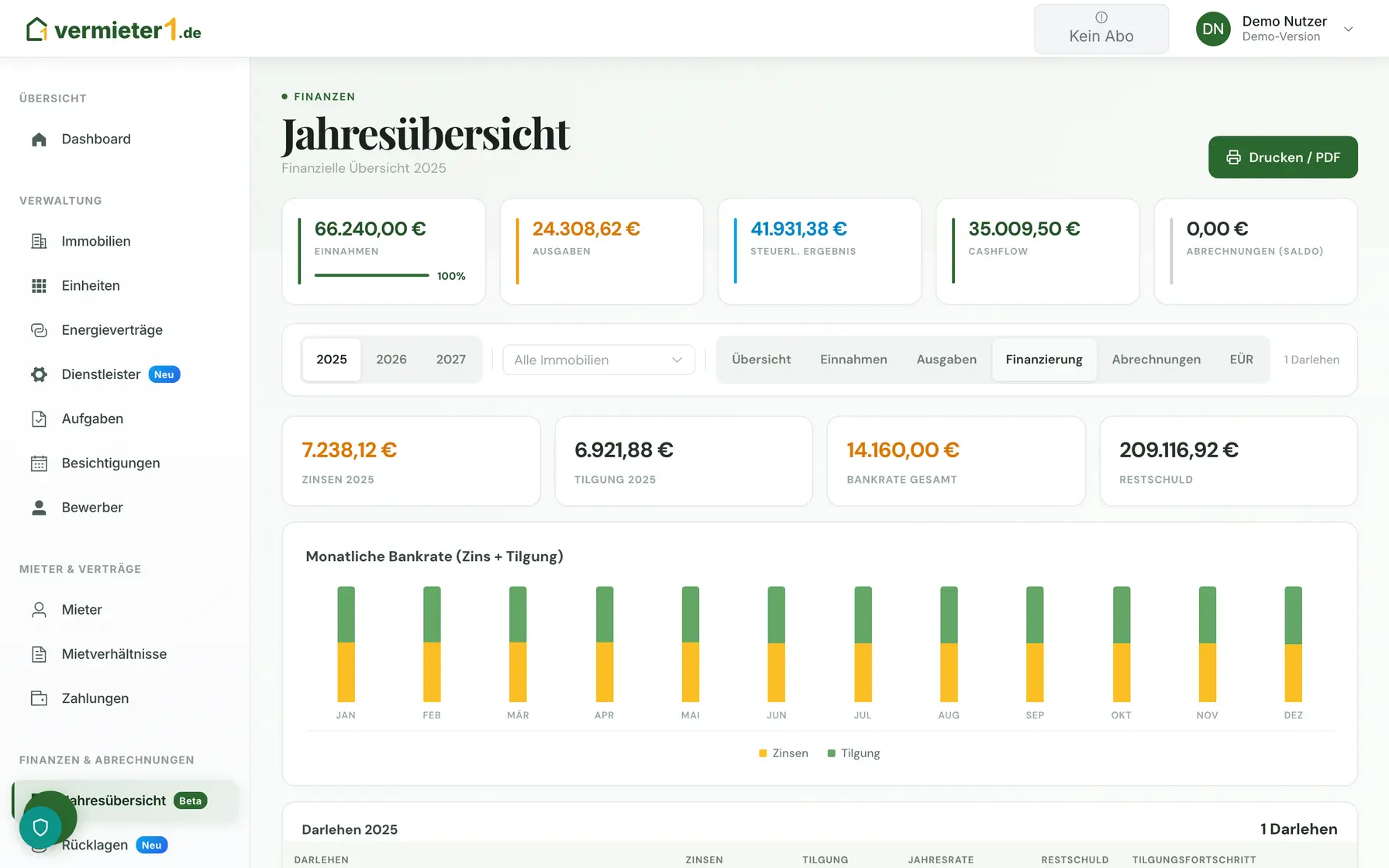Click the RESTSCHULD column header
The image size is (1389, 868).
point(1074,859)
